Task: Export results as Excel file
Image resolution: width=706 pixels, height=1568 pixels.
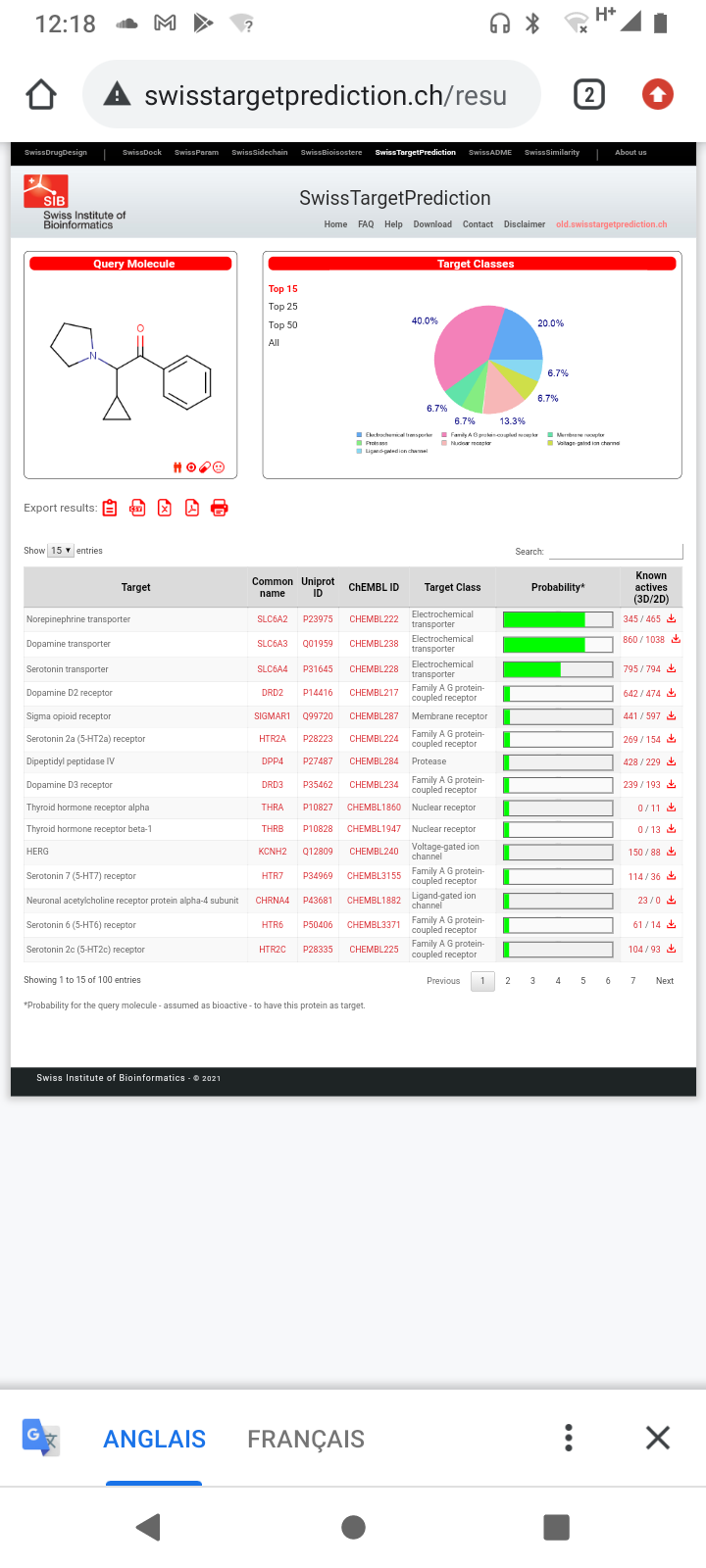Action: [165, 508]
